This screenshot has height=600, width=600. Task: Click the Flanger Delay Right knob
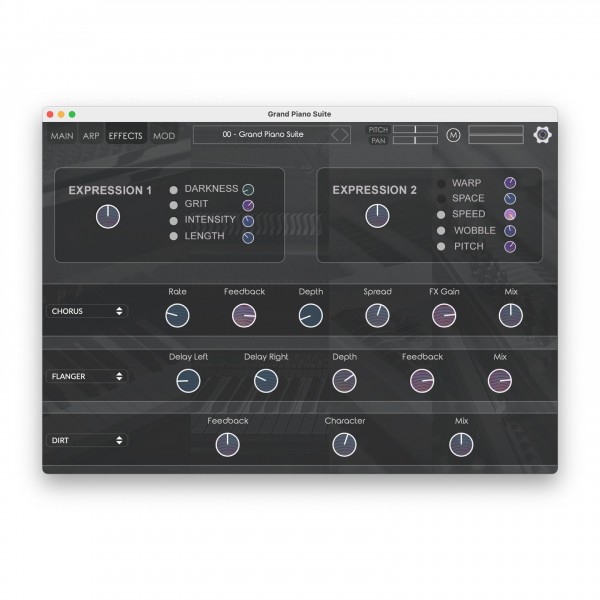click(266, 381)
